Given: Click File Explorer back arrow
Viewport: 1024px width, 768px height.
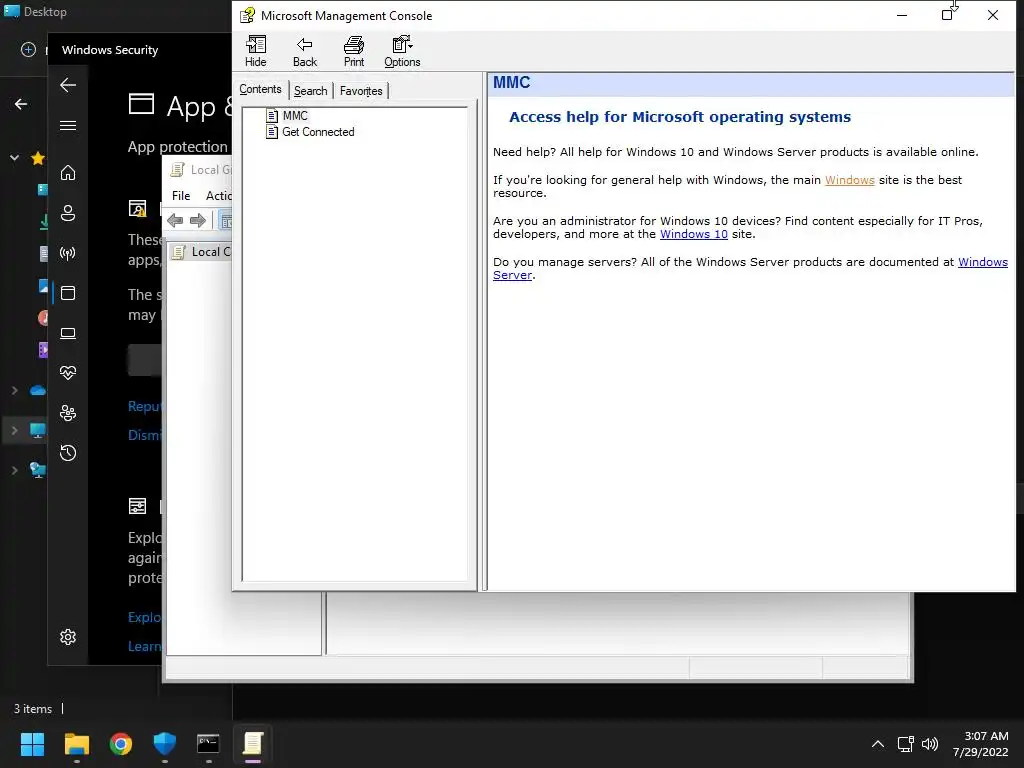Looking at the screenshot, I should tap(21, 104).
